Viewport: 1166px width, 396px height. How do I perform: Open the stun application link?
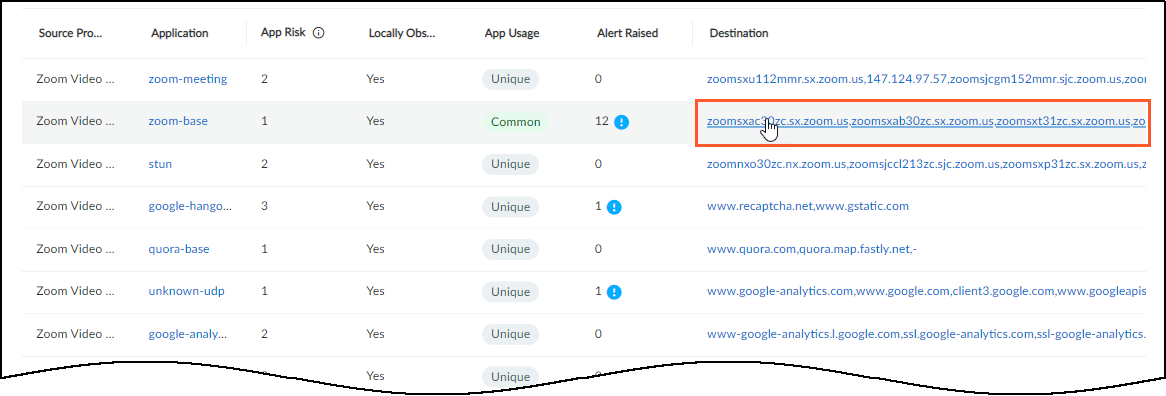click(x=160, y=164)
